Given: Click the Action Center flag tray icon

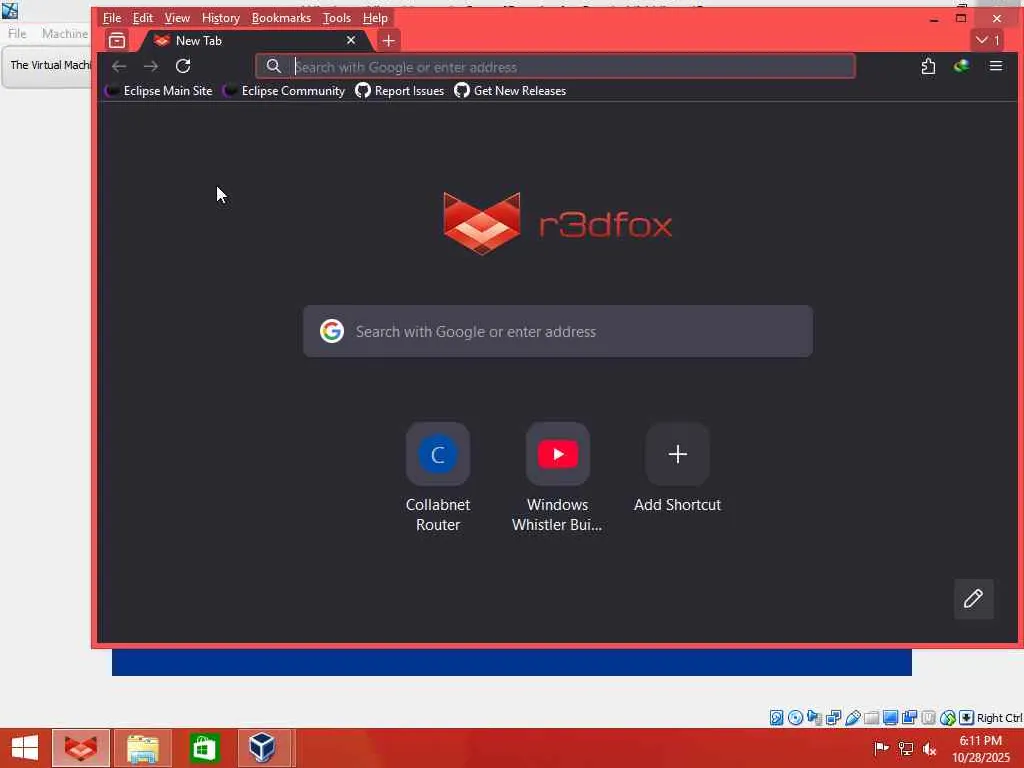Looking at the screenshot, I should (881, 748).
